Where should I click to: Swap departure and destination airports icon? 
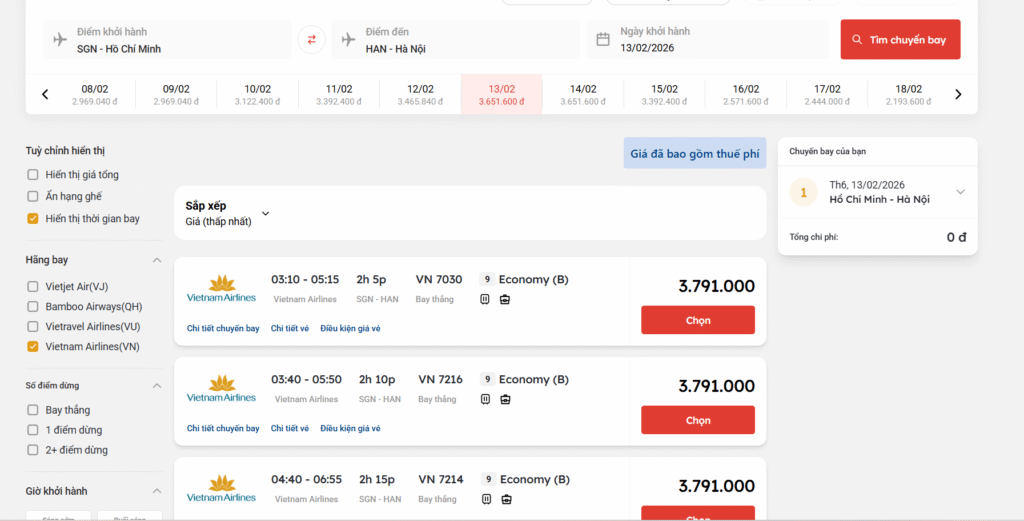pos(311,40)
